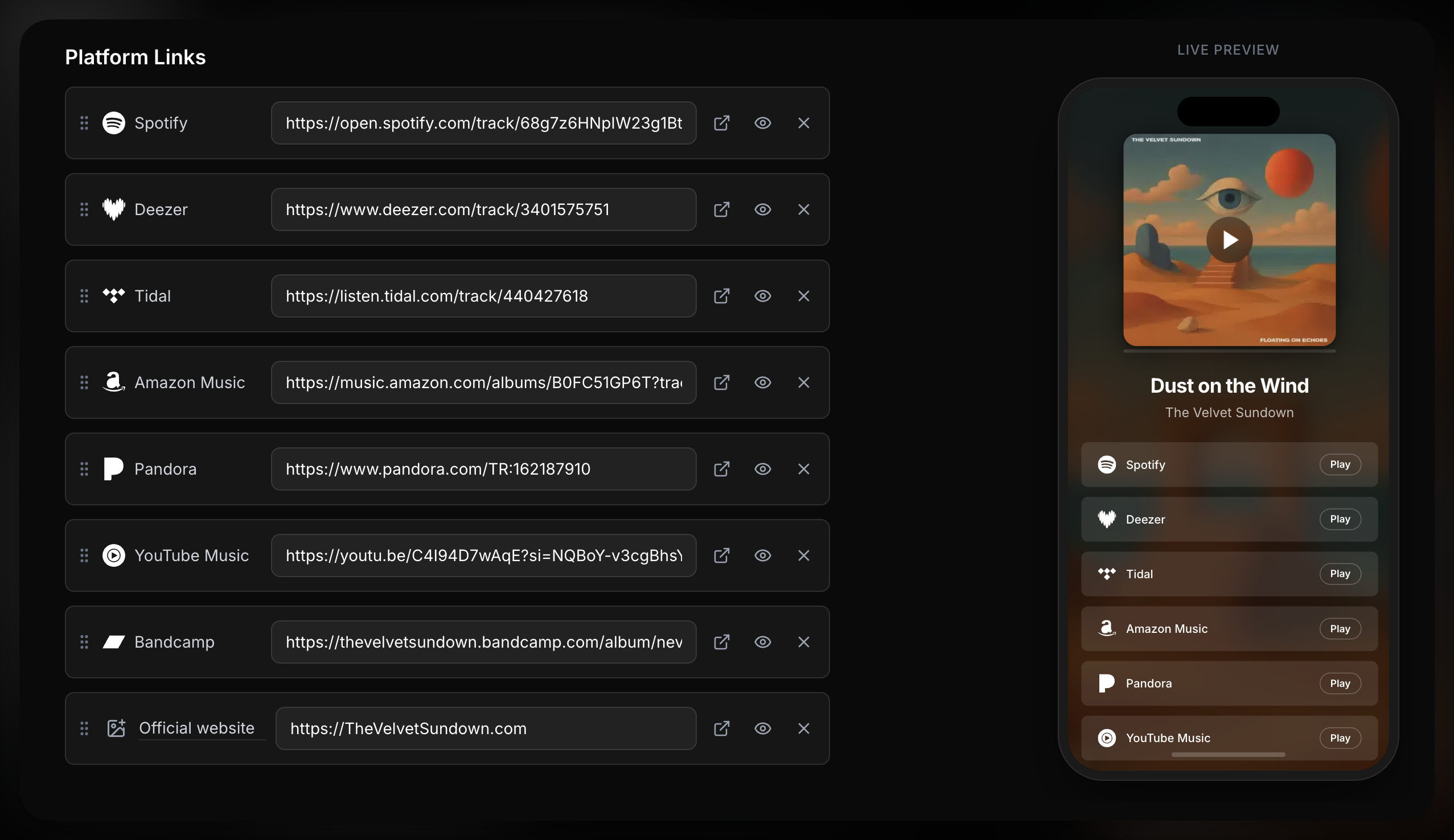Click Play next to Spotify in the preview
Viewport: 1454px width, 840px height.
pyautogui.click(x=1340, y=464)
